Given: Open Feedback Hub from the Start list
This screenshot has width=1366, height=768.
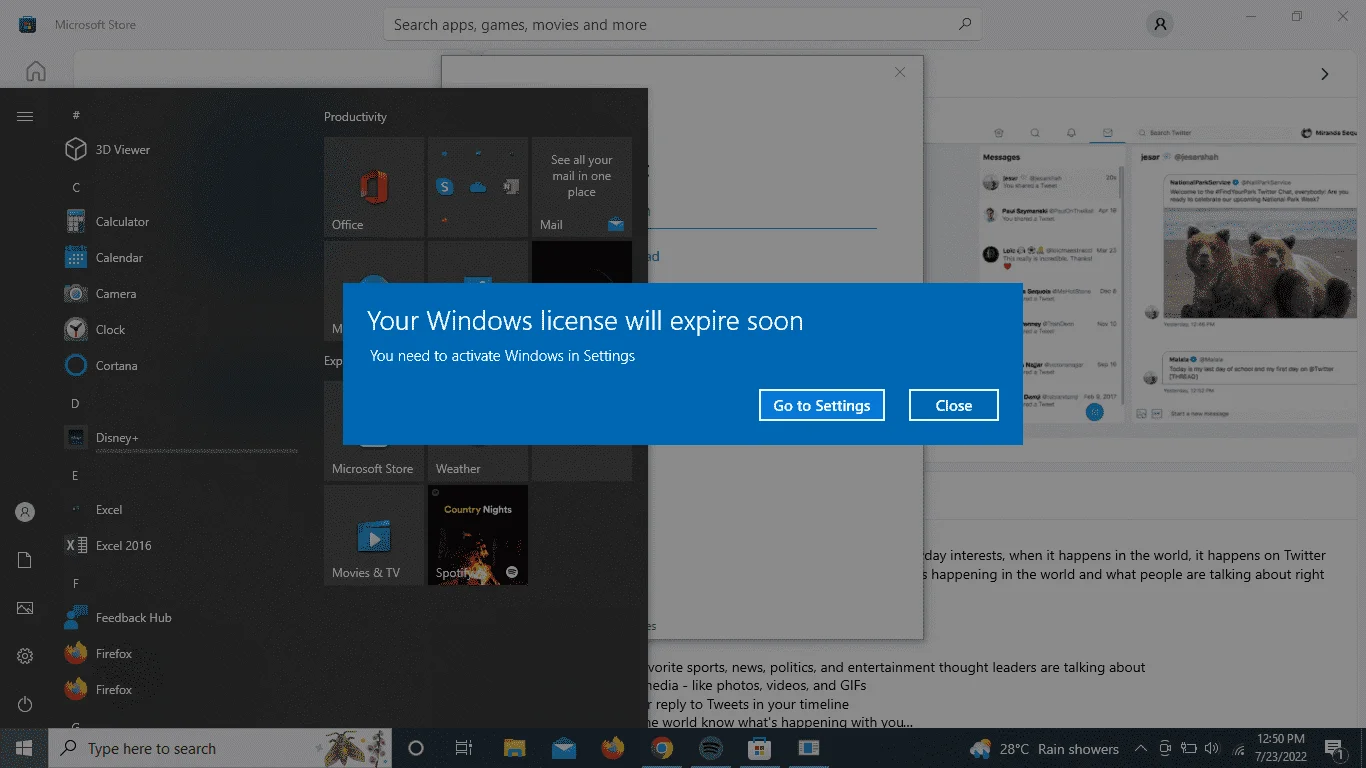Looking at the screenshot, I should (180, 618).
